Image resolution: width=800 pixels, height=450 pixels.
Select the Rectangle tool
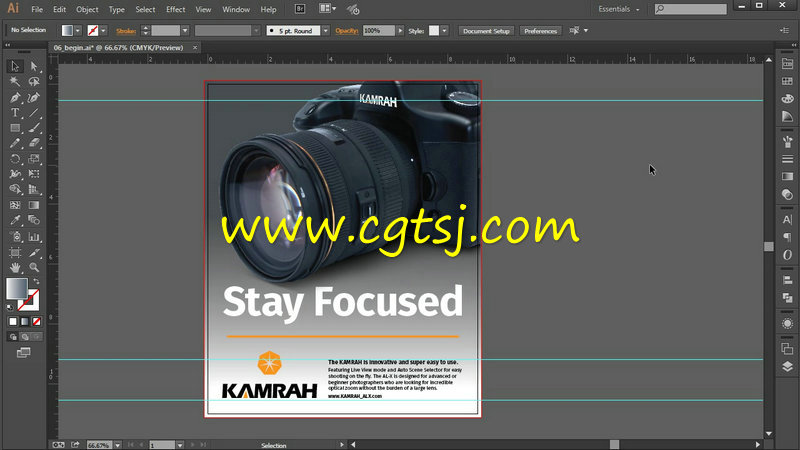[15, 128]
